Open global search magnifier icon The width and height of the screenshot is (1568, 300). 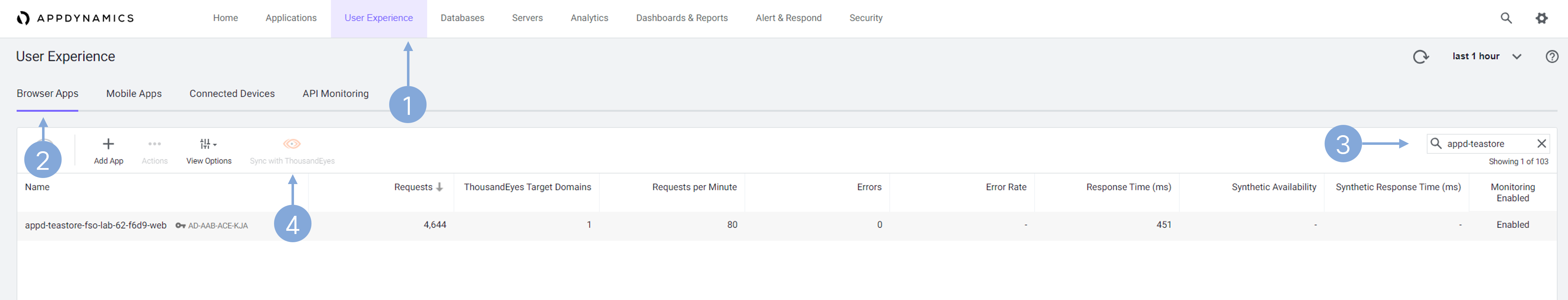(x=1506, y=18)
